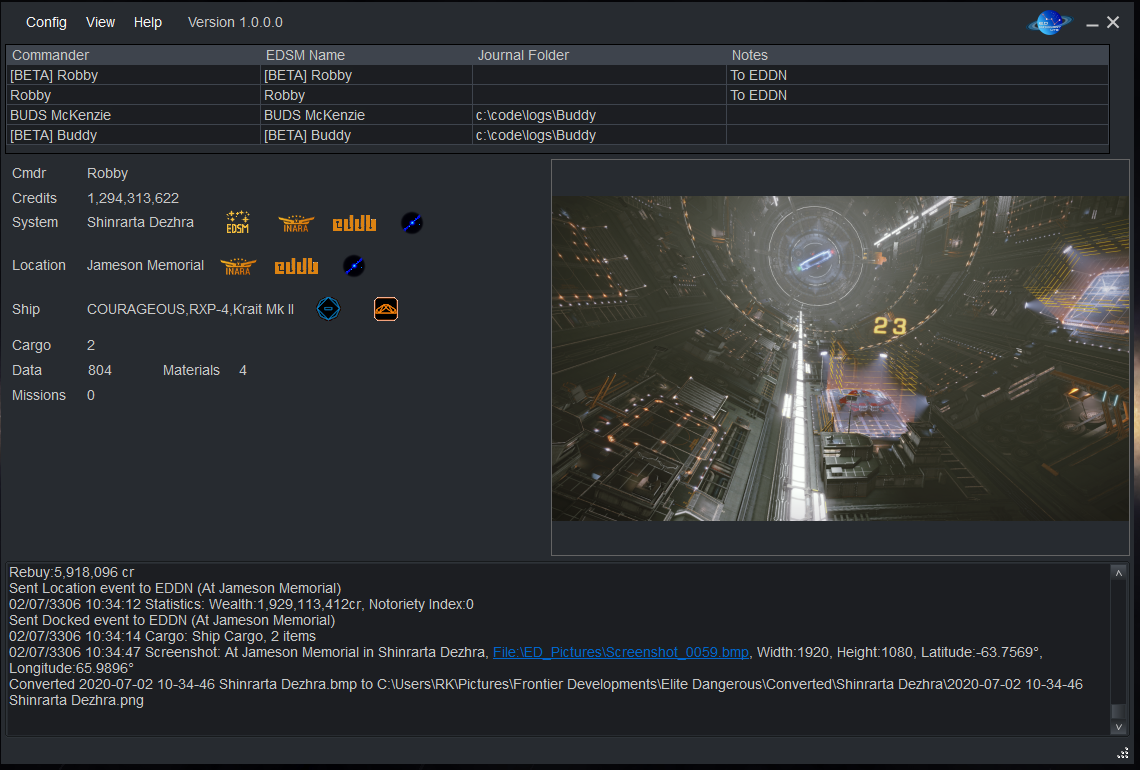This screenshot has height=770, width=1140.
Task: Sort by the Commander column header
Action: [133, 55]
